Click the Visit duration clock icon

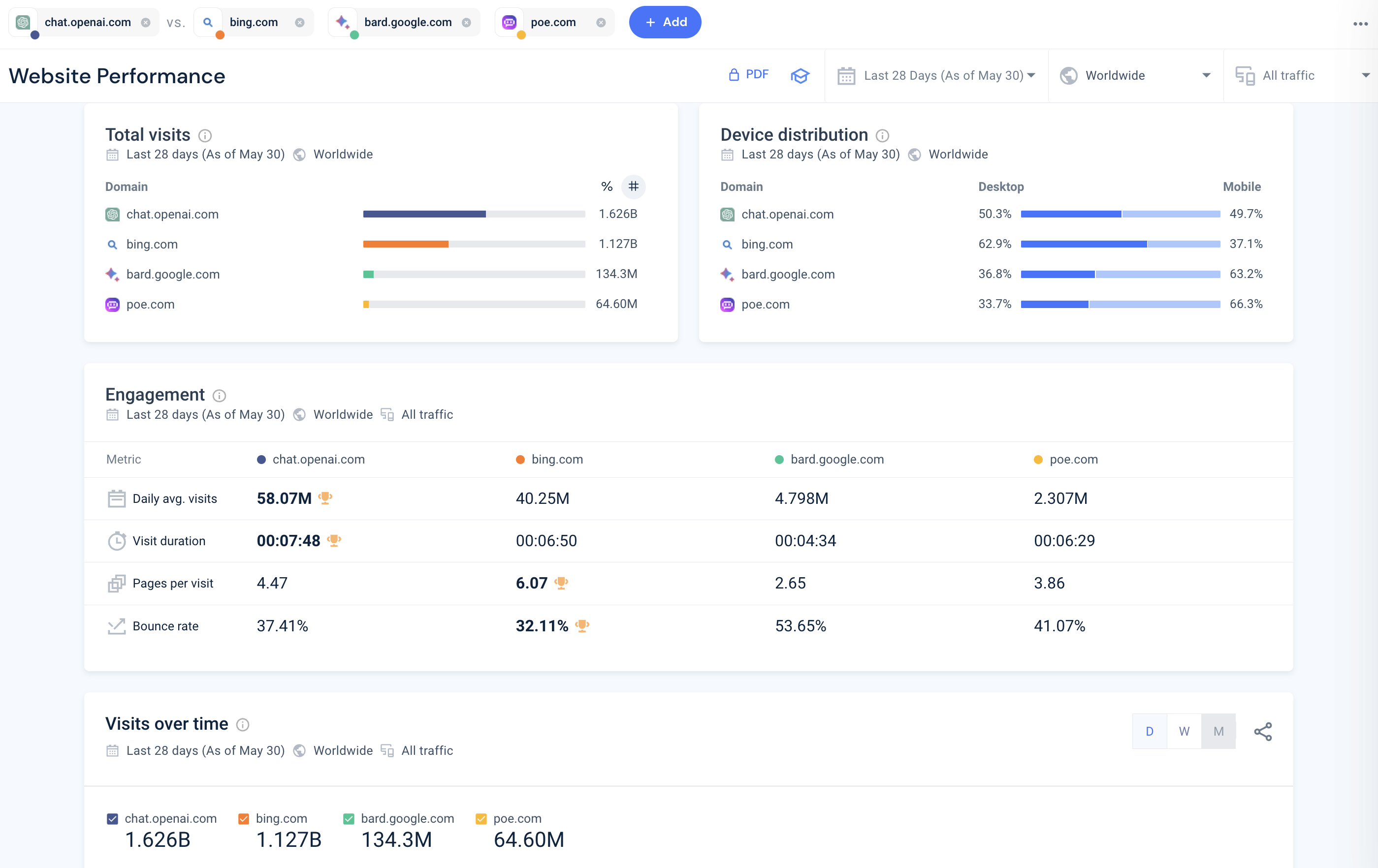[116, 540]
